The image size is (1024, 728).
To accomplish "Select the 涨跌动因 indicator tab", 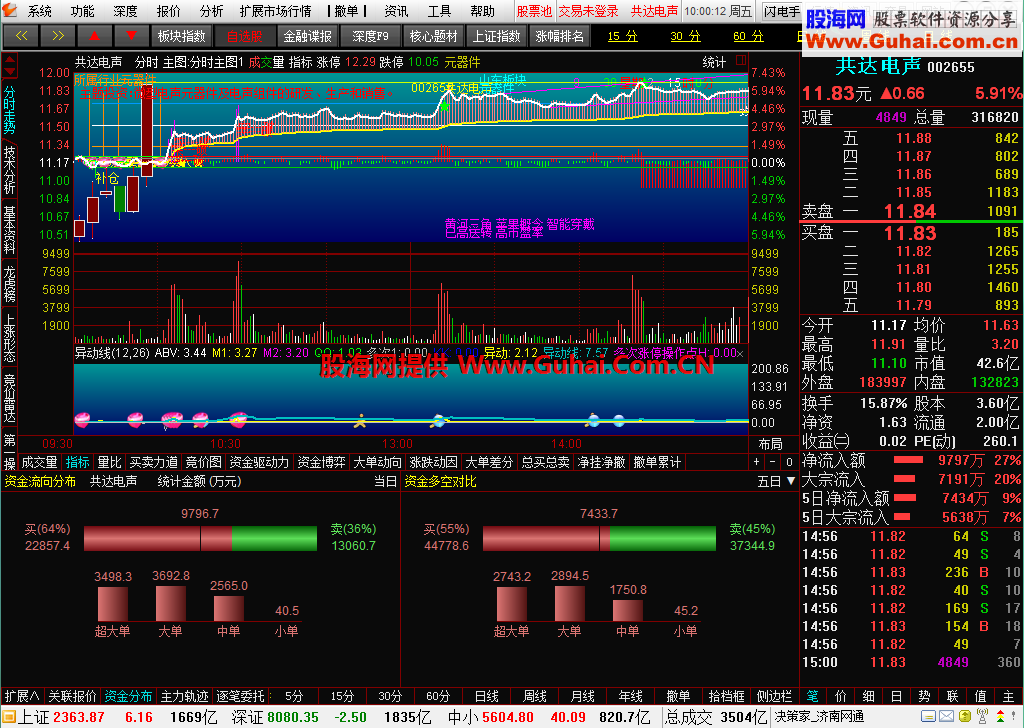I will 433,462.
